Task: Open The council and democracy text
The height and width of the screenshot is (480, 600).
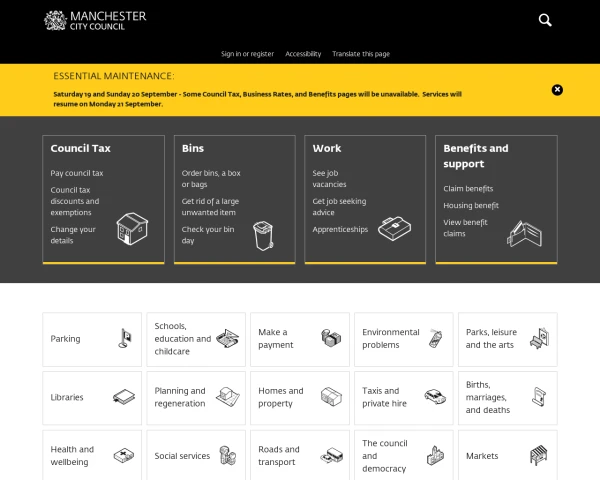Action: pyautogui.click(x=385, y=456)
